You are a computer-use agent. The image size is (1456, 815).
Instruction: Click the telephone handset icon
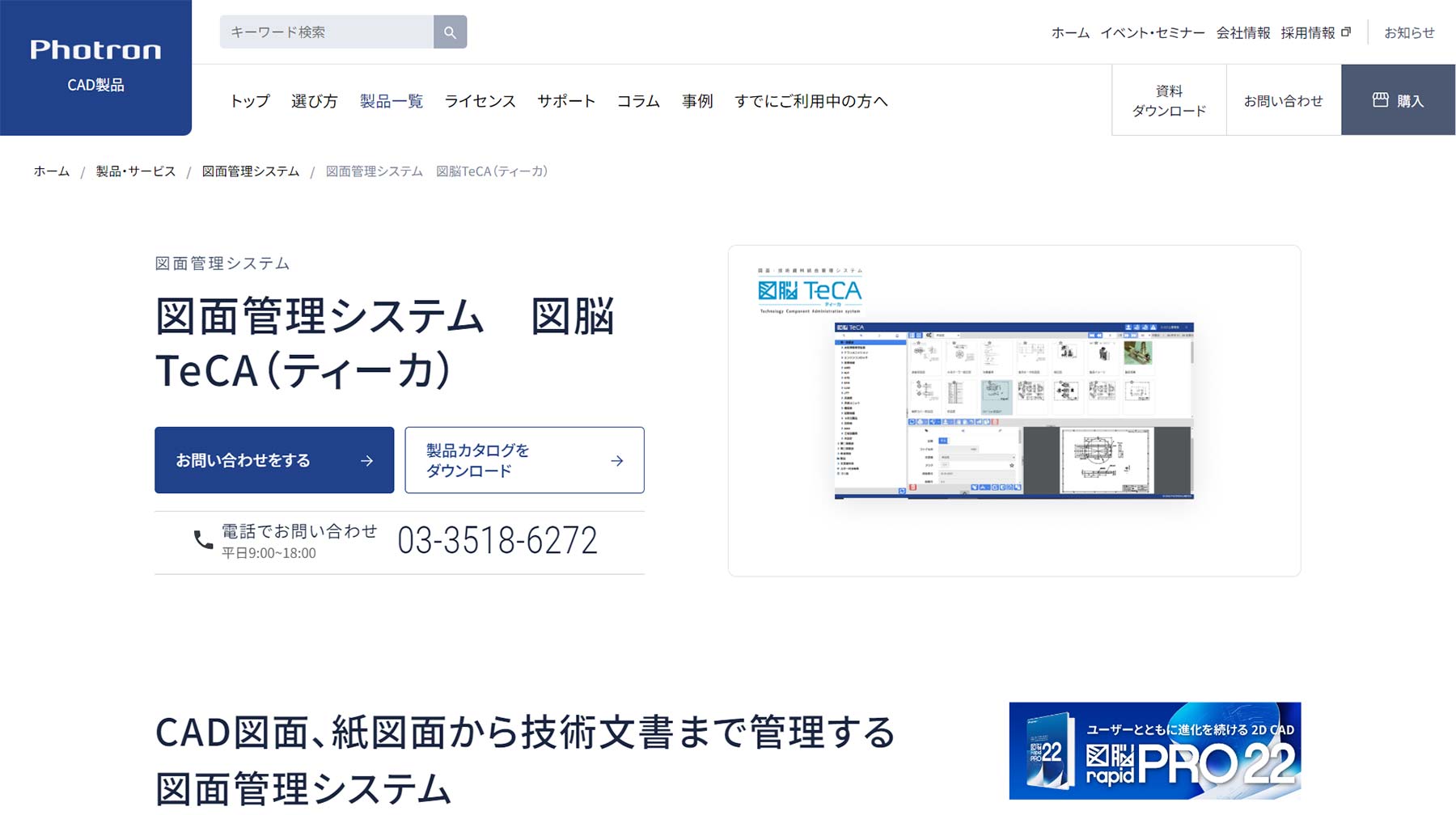tap(203, 540)
